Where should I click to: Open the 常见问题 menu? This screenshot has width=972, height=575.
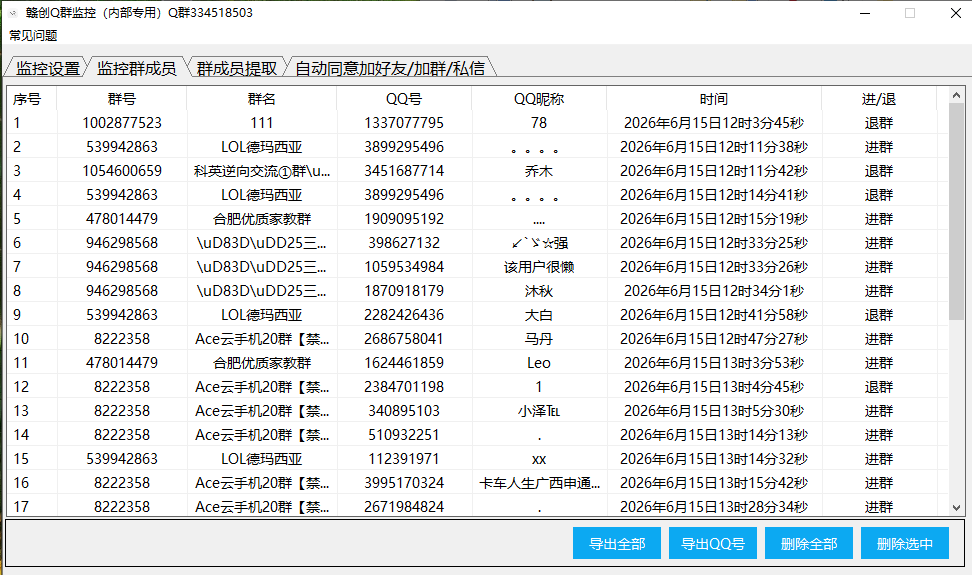point(33,35)
